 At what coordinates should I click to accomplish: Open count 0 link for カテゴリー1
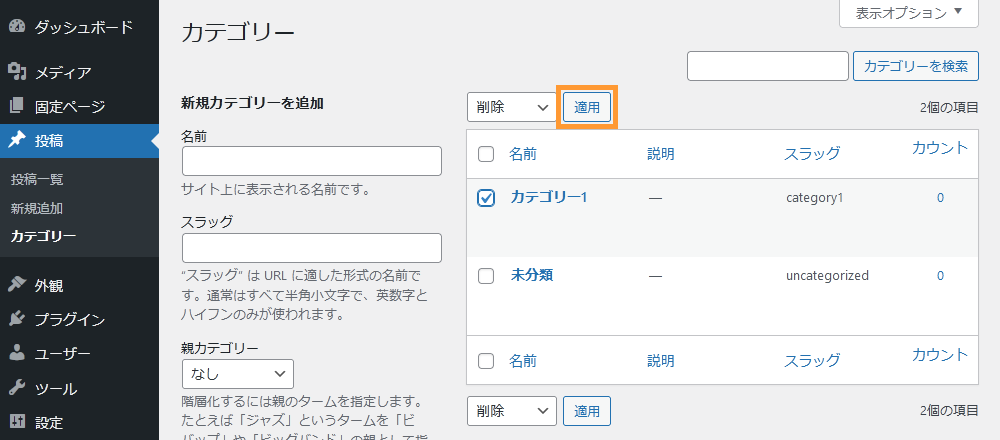tap(940, 198)
